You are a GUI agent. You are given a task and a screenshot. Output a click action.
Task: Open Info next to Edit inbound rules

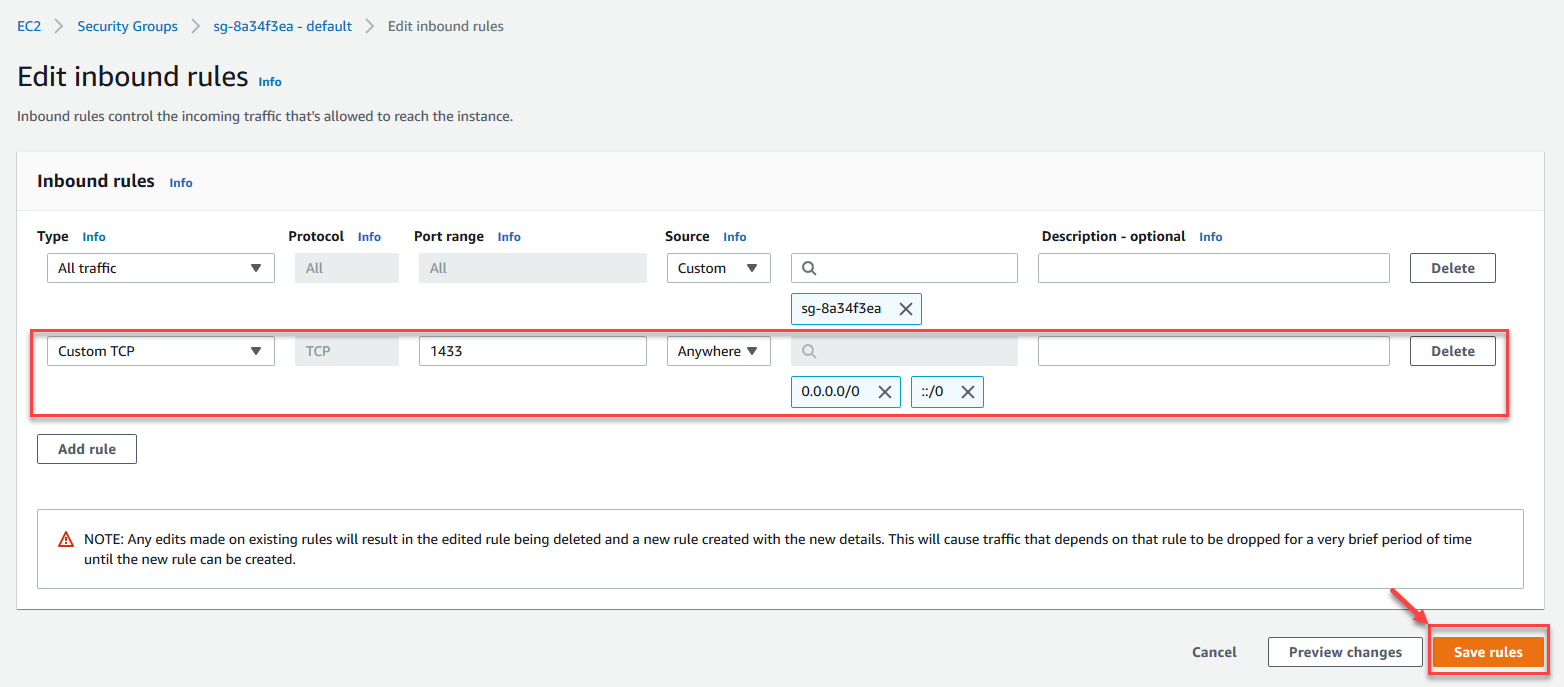270,82
